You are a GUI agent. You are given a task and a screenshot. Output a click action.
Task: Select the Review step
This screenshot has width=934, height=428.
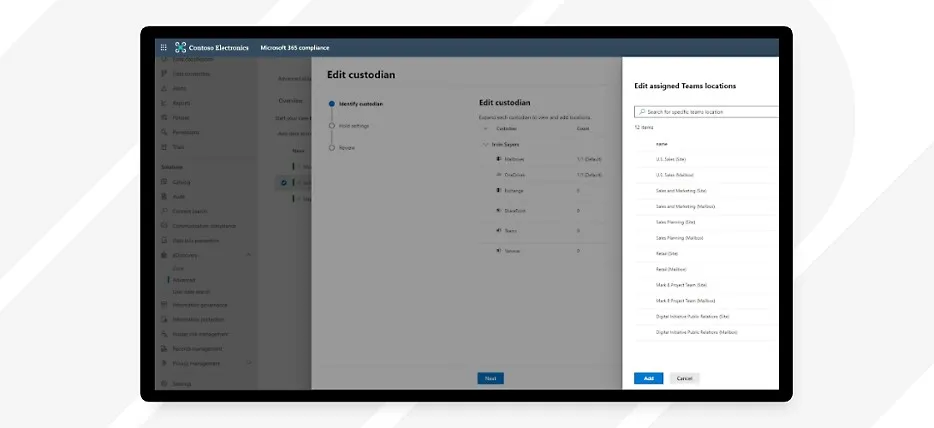pos(342,148)
